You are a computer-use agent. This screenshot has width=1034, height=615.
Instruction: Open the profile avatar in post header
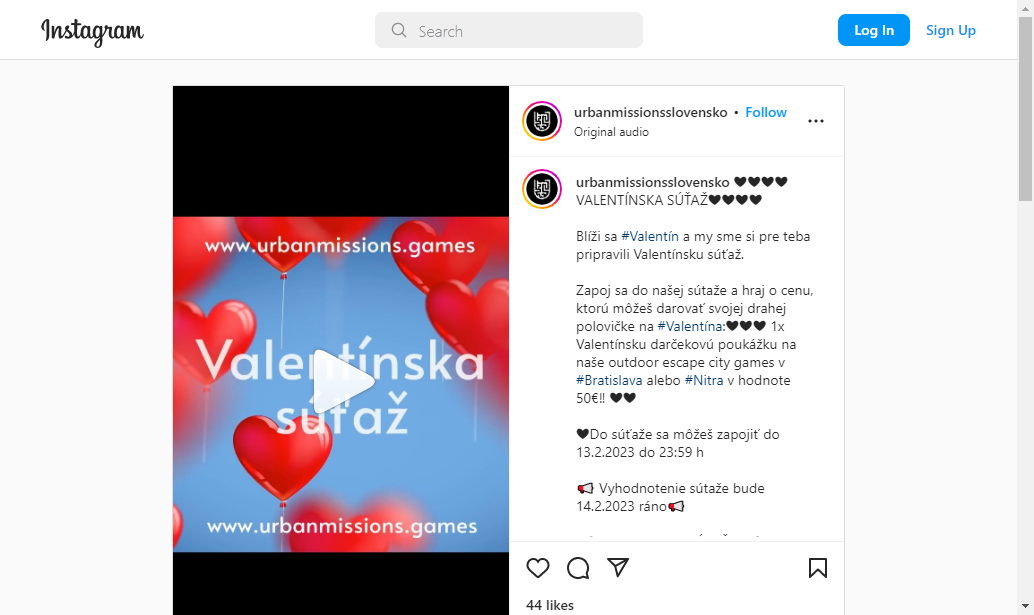pyautogui.click(x=542, y=121)
